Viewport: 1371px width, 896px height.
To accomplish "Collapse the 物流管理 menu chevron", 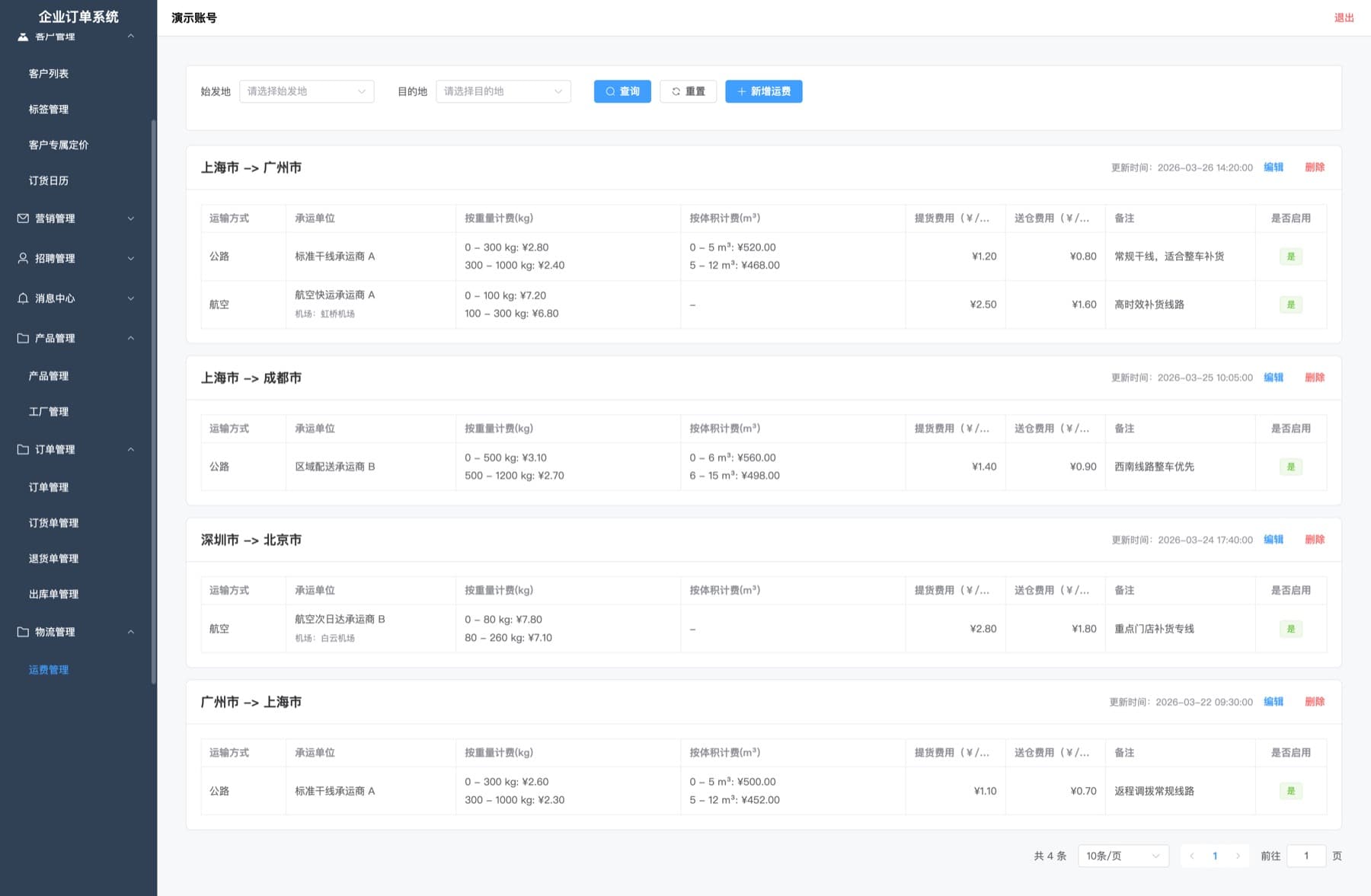I will [x=131, y=632].
